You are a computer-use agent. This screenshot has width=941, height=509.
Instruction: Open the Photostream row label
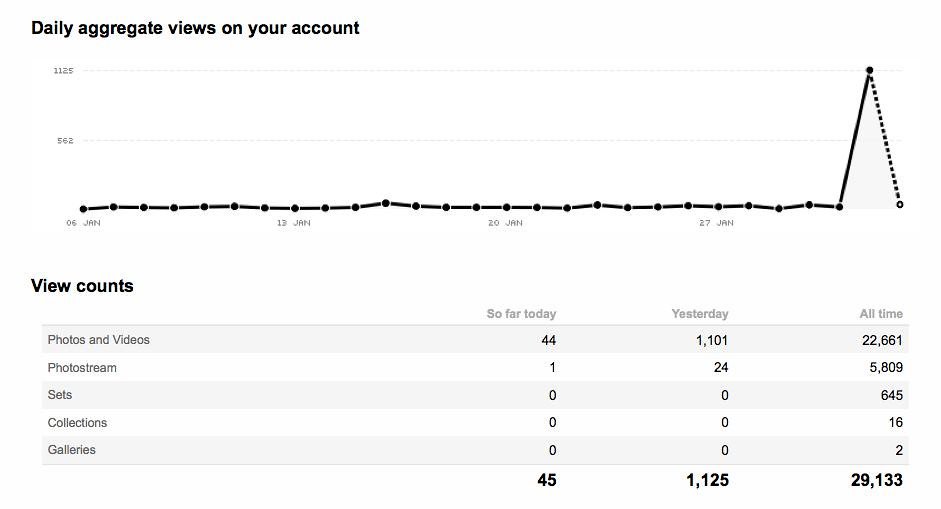[82, 368]
